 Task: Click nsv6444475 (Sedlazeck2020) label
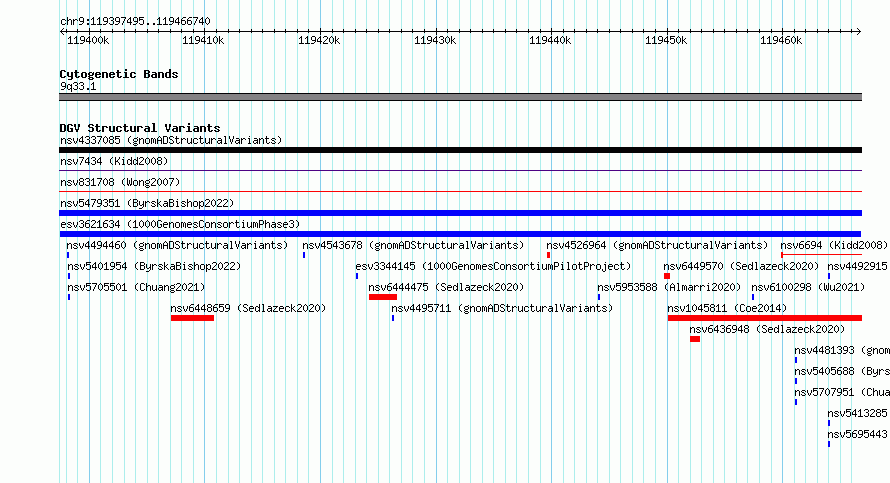coord(446,287)
